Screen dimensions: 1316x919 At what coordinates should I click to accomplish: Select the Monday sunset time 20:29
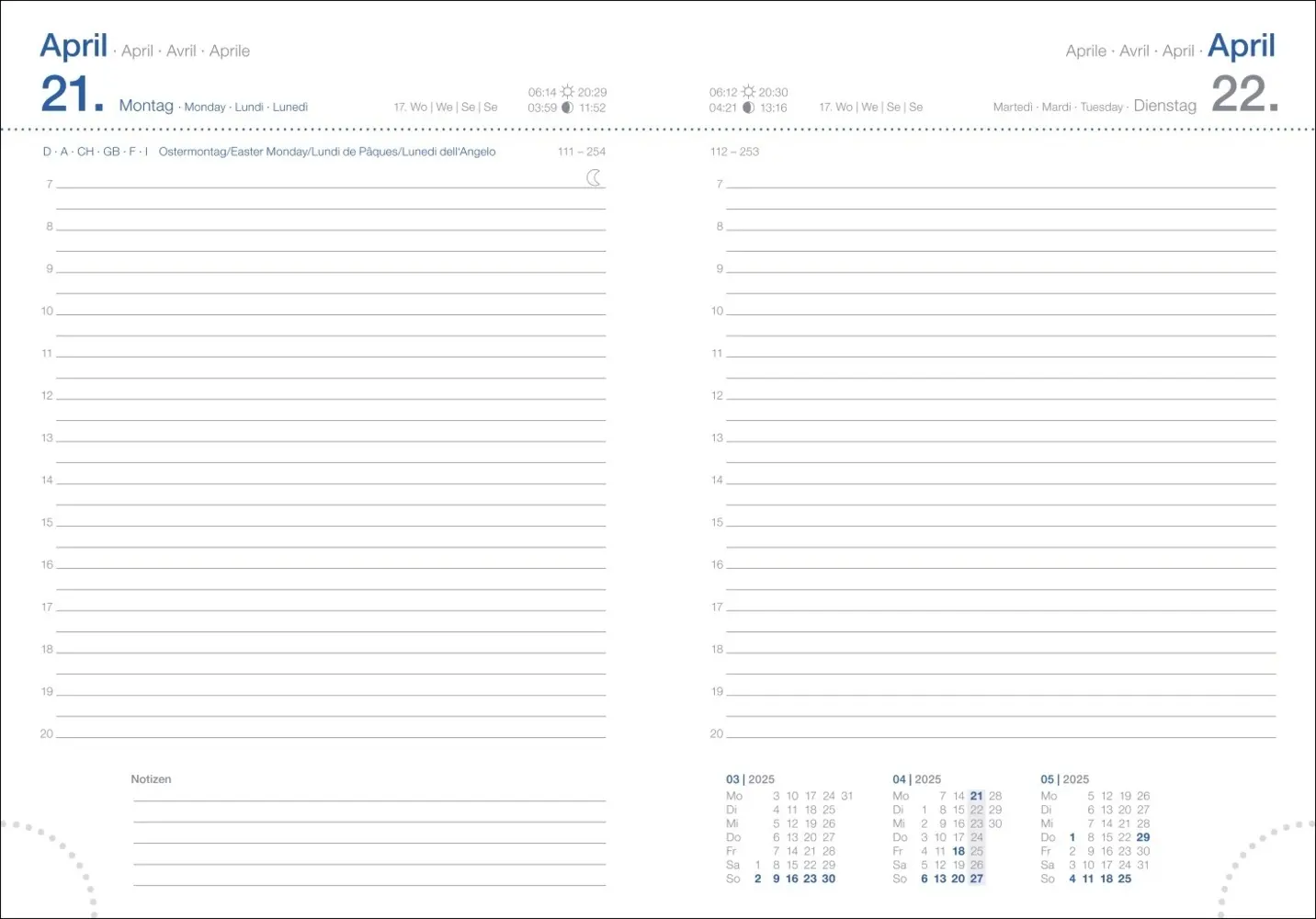(x=592, y=93)
